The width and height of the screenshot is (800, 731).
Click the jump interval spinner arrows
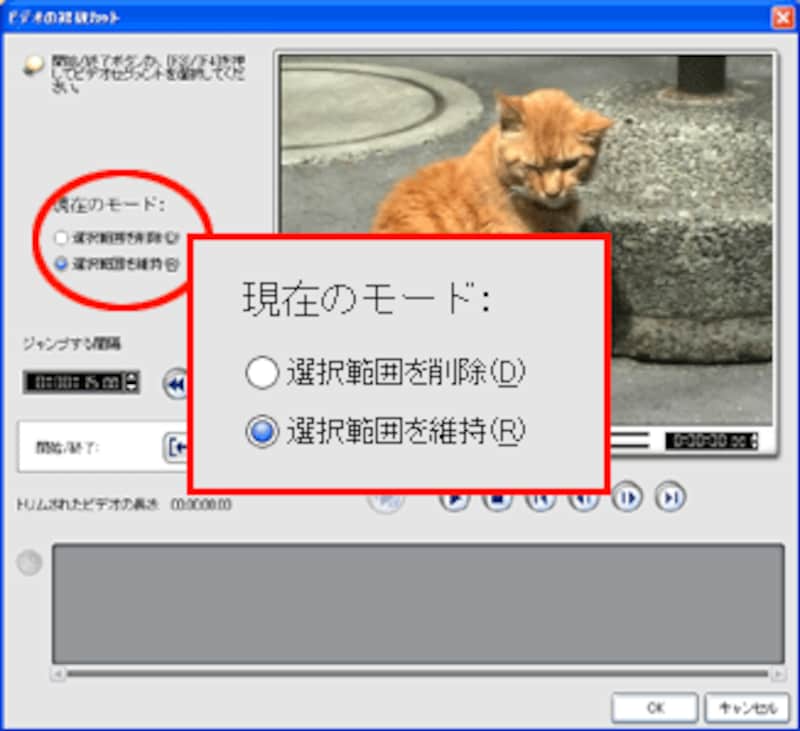[x=133, y=382]
